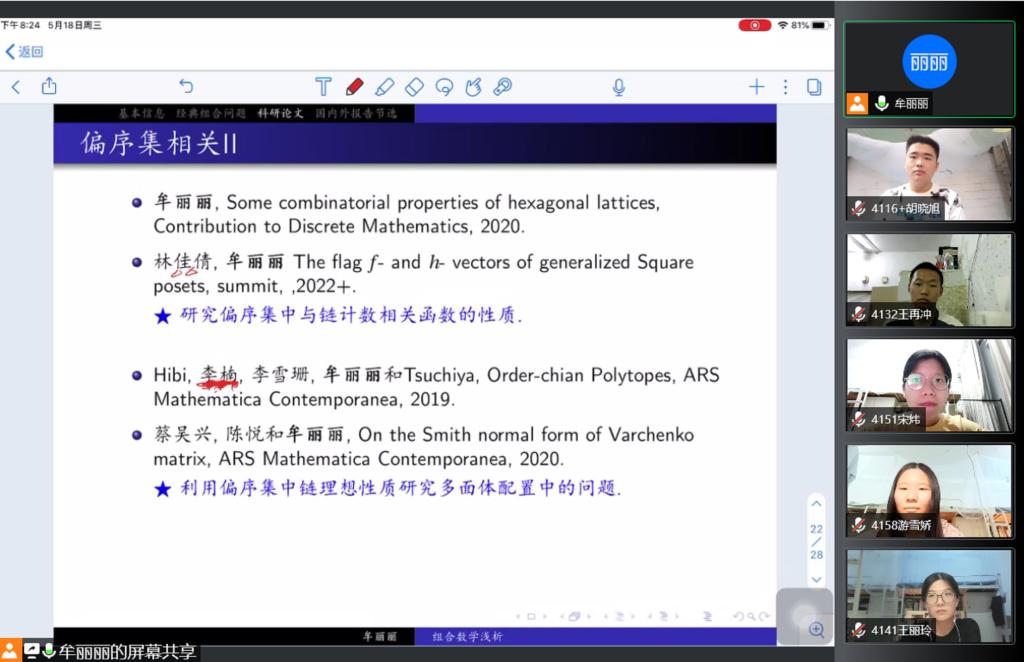Viewport: 1024px width, 662px height.
Task: Toggle muted mic on 4151宋炜 video
Action: 858,419
